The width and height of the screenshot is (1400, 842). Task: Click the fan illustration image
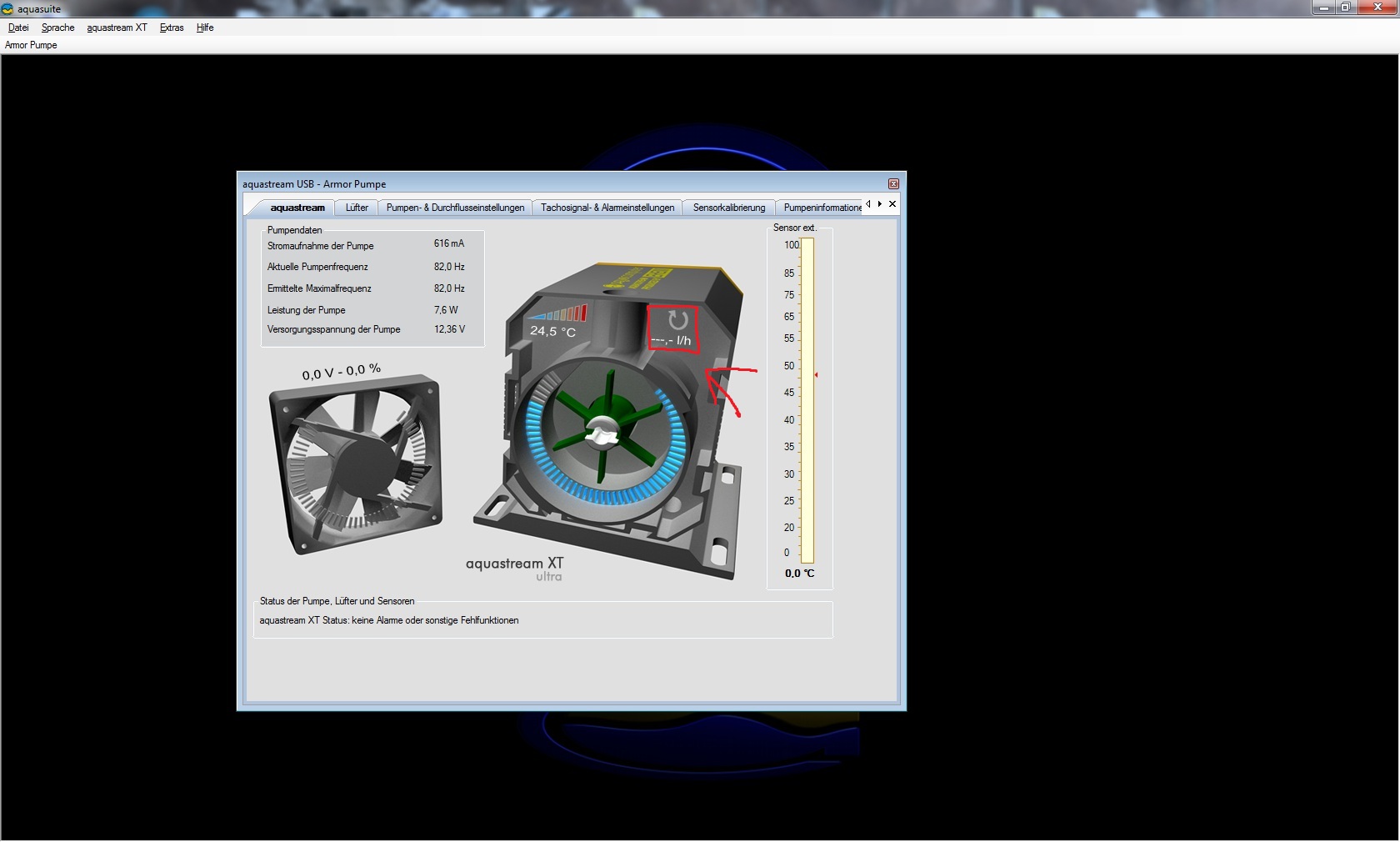[x=356, y=464]
